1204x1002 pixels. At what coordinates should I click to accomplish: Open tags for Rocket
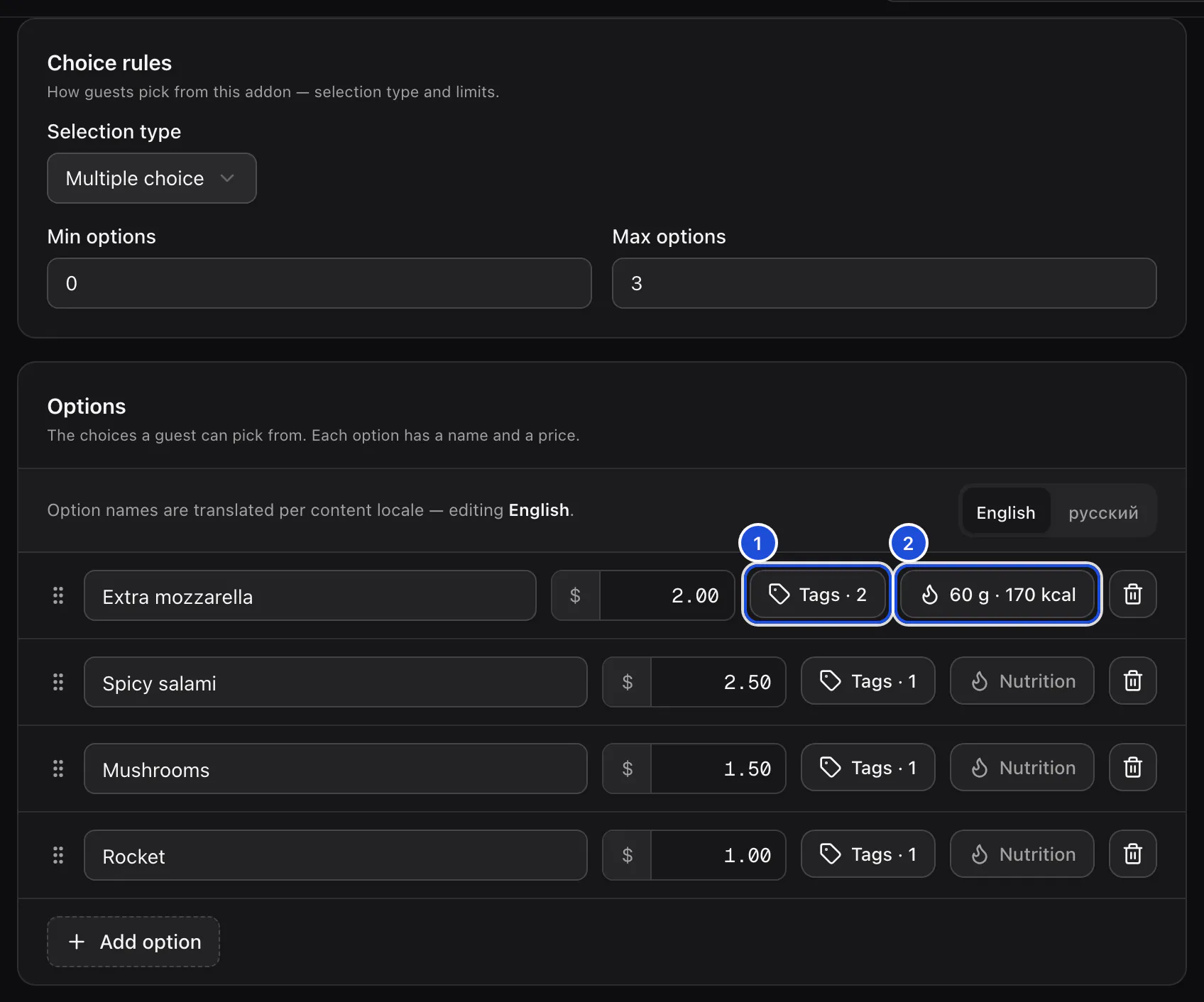point(868,854)
